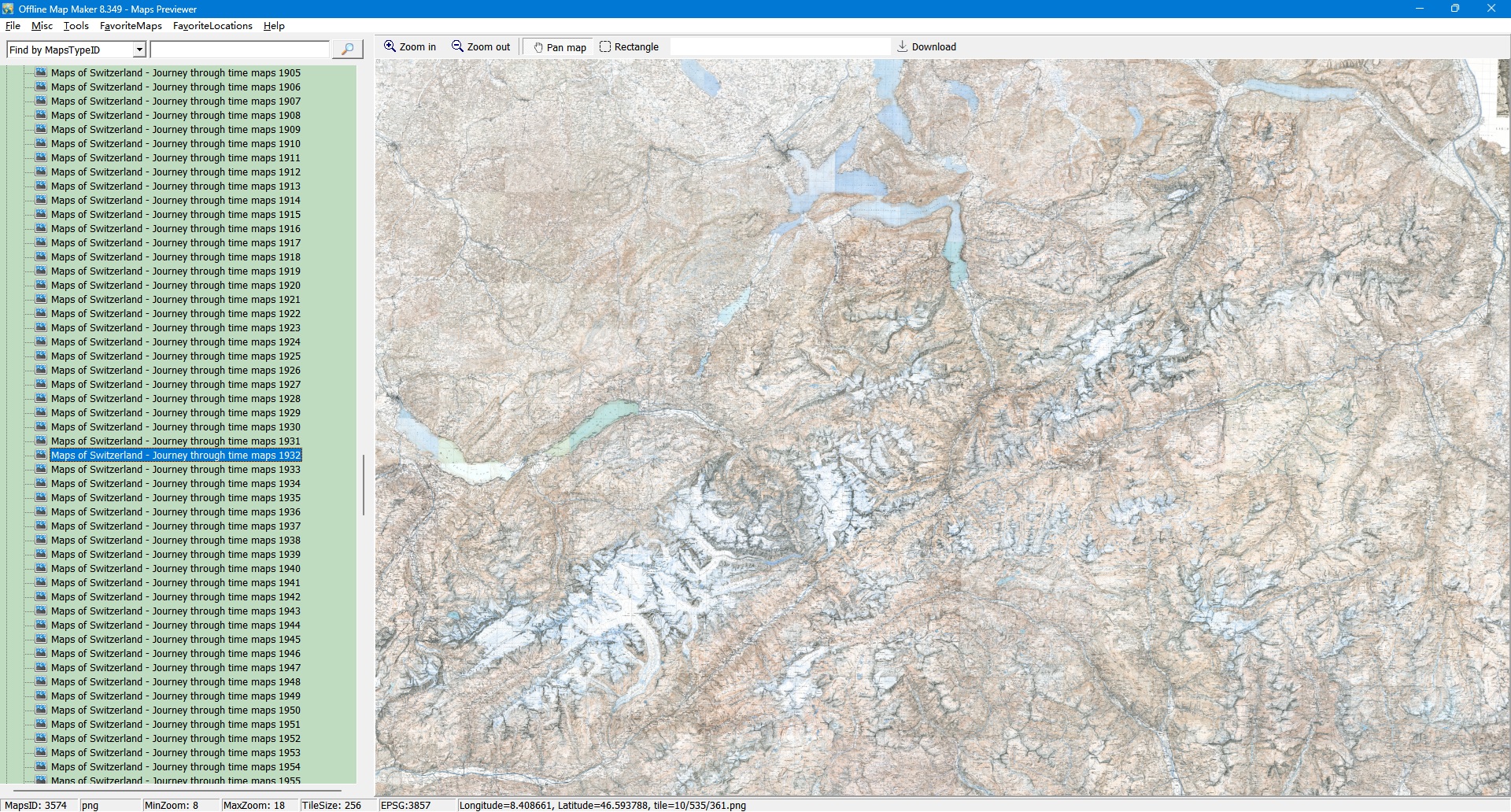This screenshot has width=1511, height=812.
Task: Click the Zoom out magnifier icon
Action: point(457,46)
